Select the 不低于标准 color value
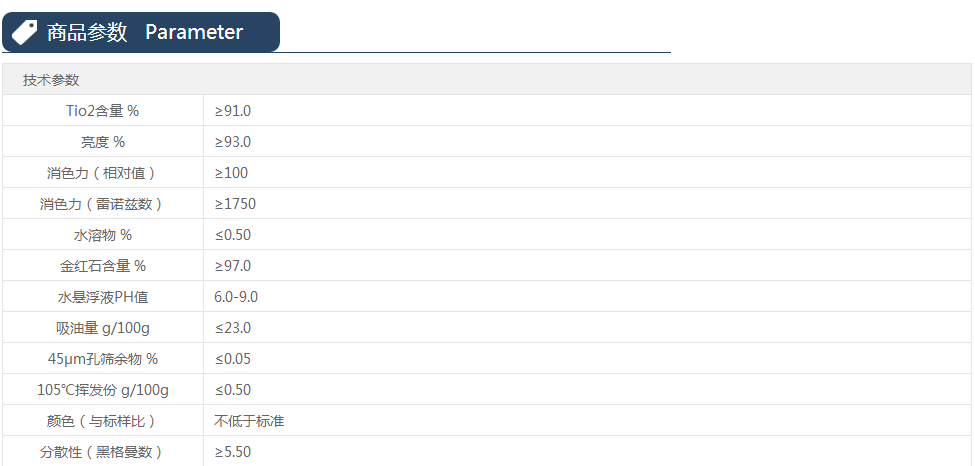The width and height of the screenshot is (975, 466). point(249,421)
